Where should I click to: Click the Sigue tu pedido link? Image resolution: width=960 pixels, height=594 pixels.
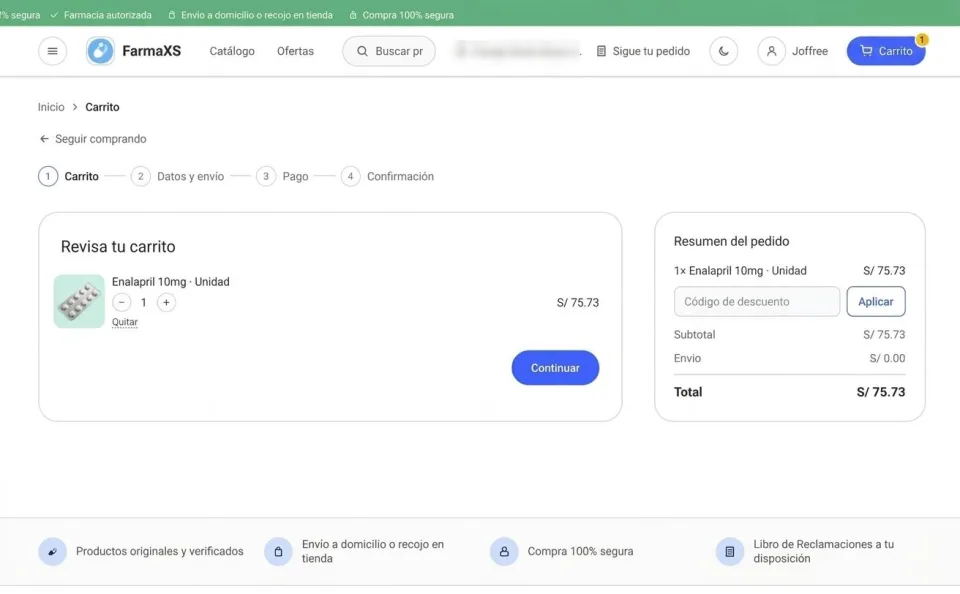(x=643, y=51)
